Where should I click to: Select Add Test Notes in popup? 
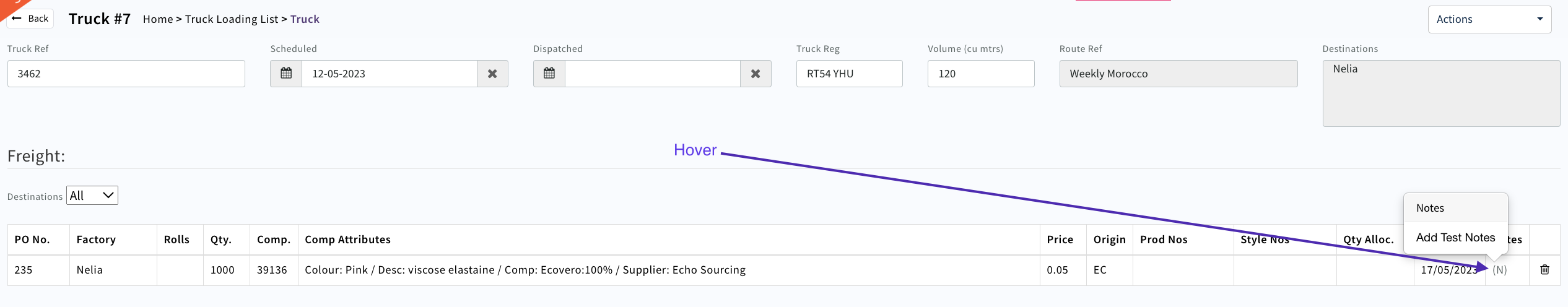point(1455,238)
